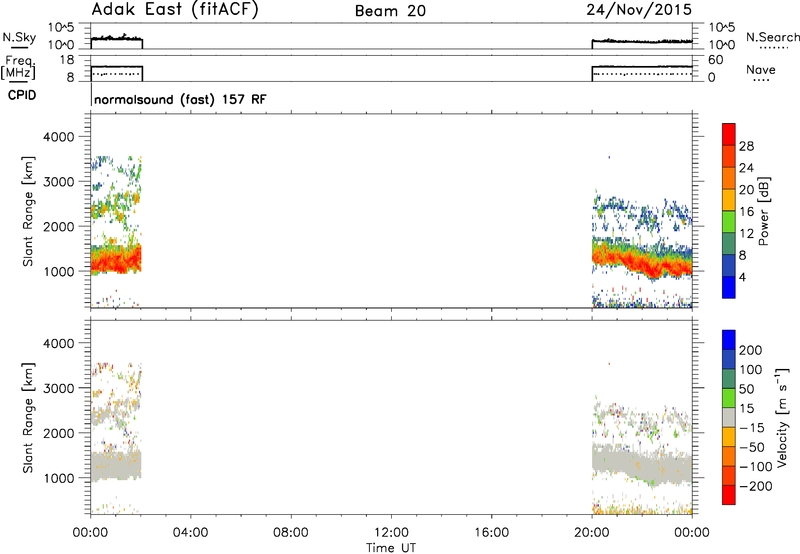Click the 'Beam 20' label
800x554 pixels.
390,11
